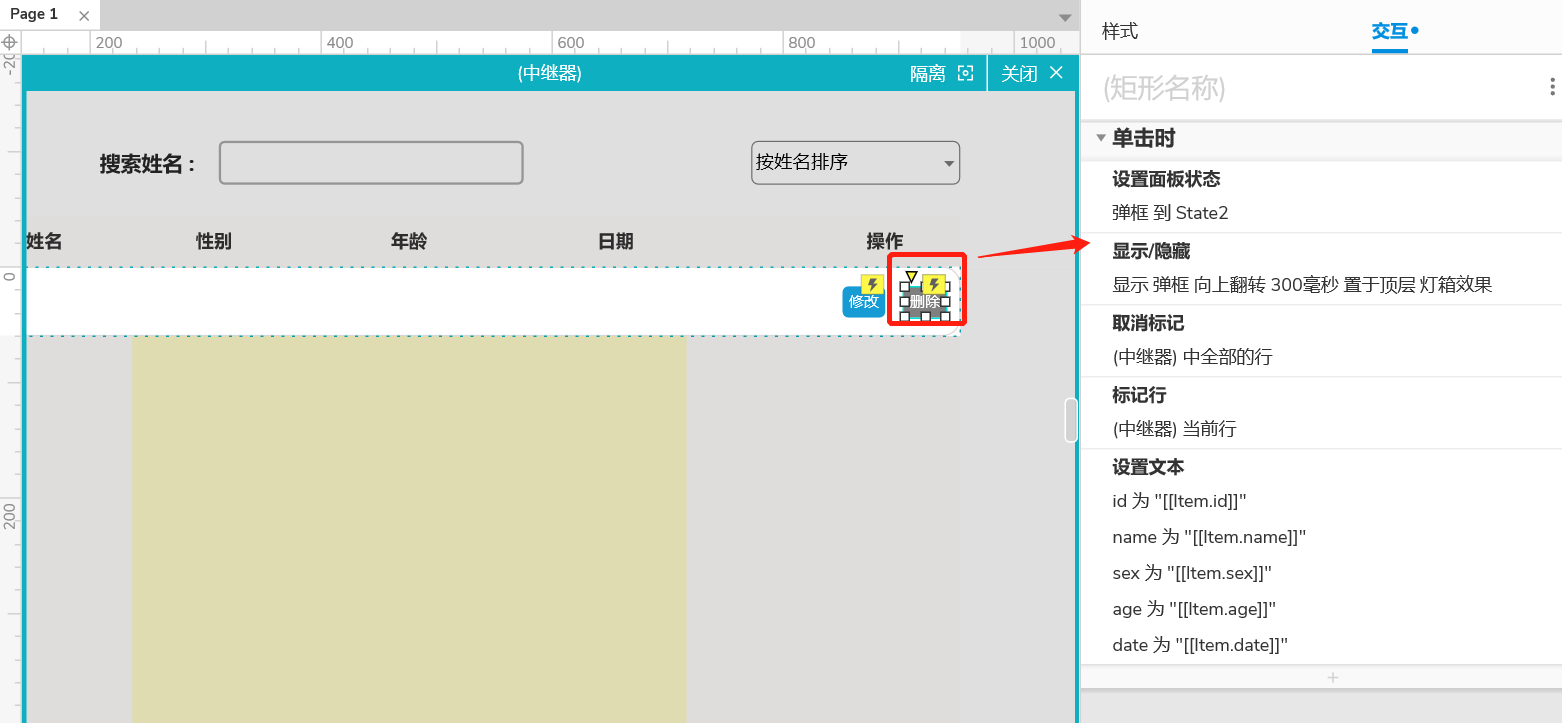Close the Page 1 tab
The width and height of the screenshot is (1562, 723).
tap(84, 15)
